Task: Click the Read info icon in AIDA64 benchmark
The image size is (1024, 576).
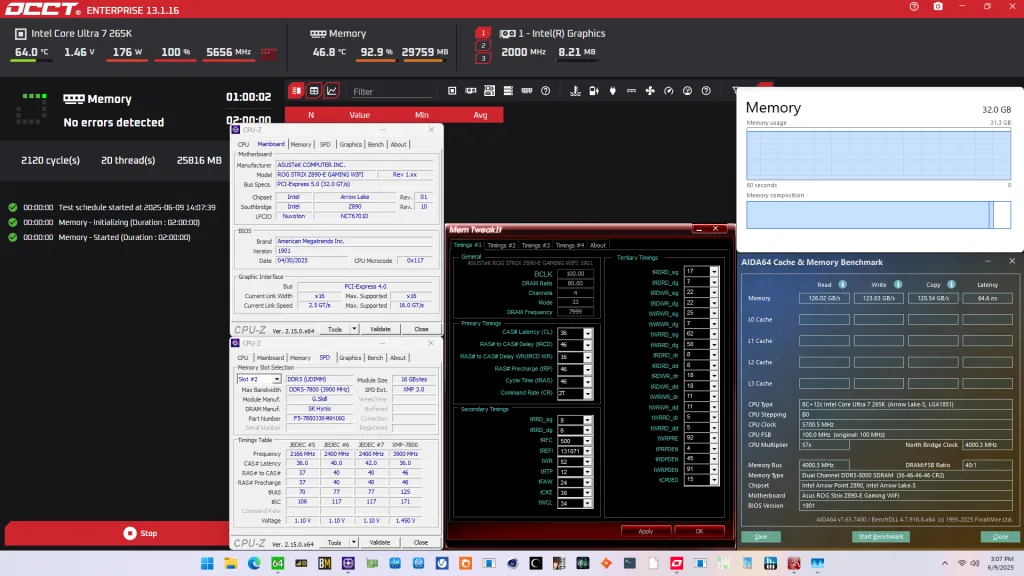Action: 844,285
